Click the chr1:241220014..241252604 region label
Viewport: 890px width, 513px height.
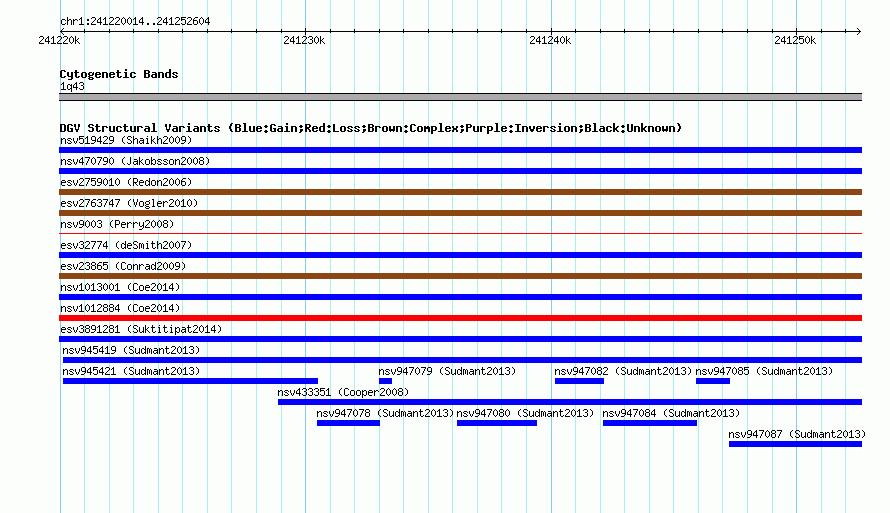[135, 21]
